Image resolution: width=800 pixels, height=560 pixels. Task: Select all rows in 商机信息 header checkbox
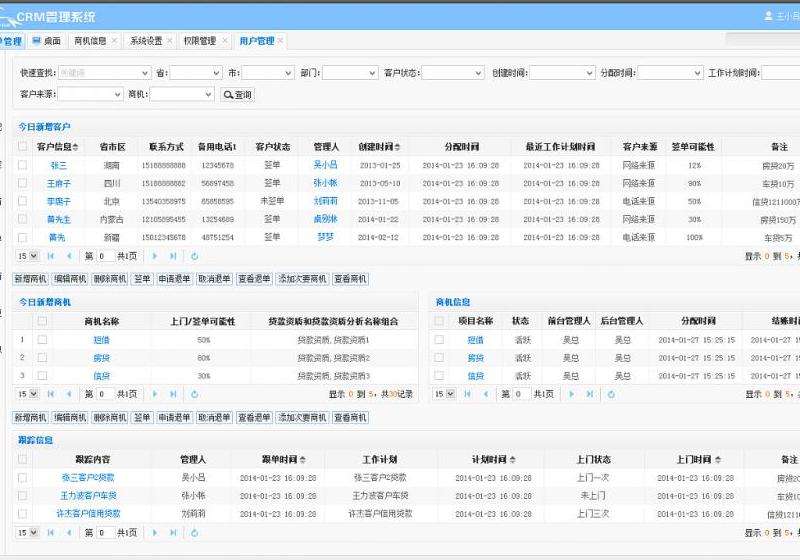click(x=439, y=320)
